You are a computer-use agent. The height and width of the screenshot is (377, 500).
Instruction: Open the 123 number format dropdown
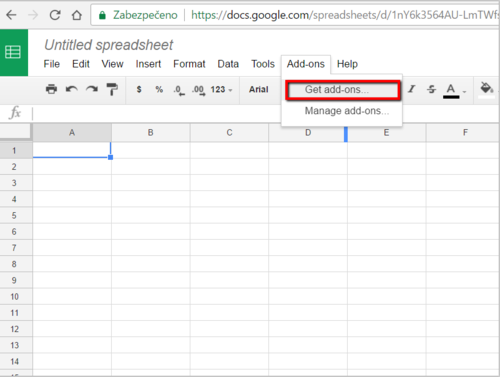(x=221, y=89)
